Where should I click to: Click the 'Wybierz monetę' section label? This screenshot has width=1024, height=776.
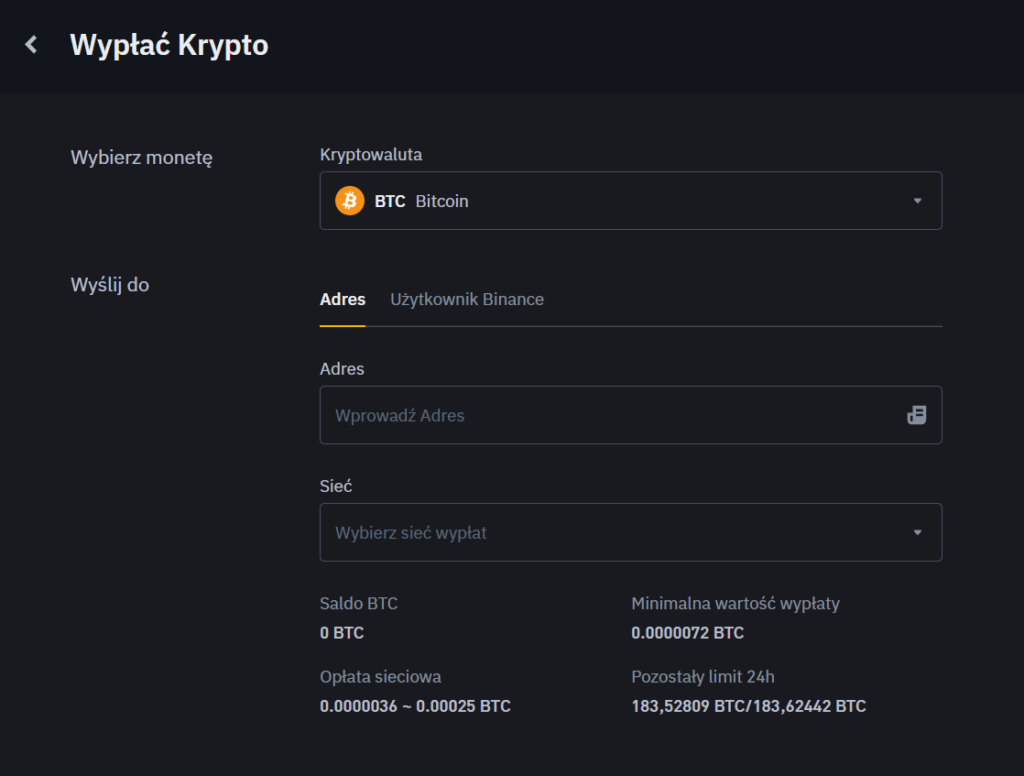[x=142, y=157]
